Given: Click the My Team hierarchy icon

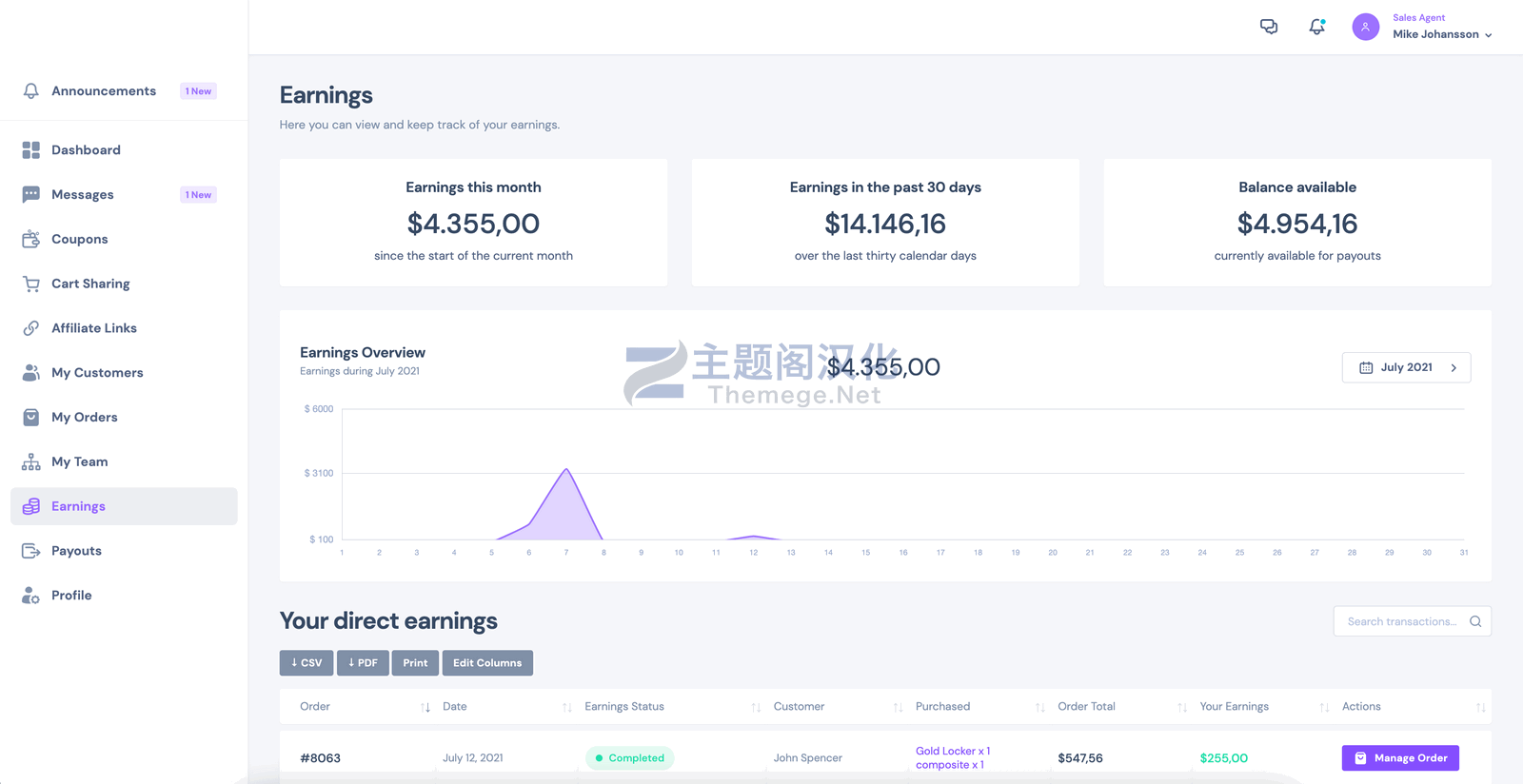Looking at the screenshot, I should (x=31, y=462).
